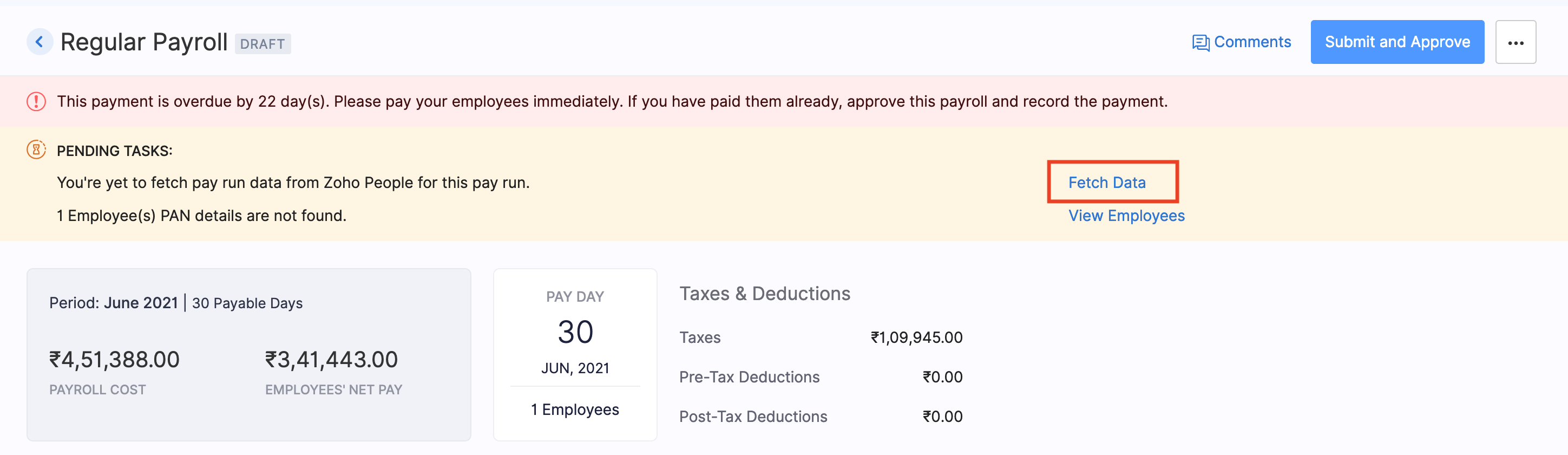Click the red overdue warning icon
The height and width of the screenshot is (455, 1568).
[36, 101]
